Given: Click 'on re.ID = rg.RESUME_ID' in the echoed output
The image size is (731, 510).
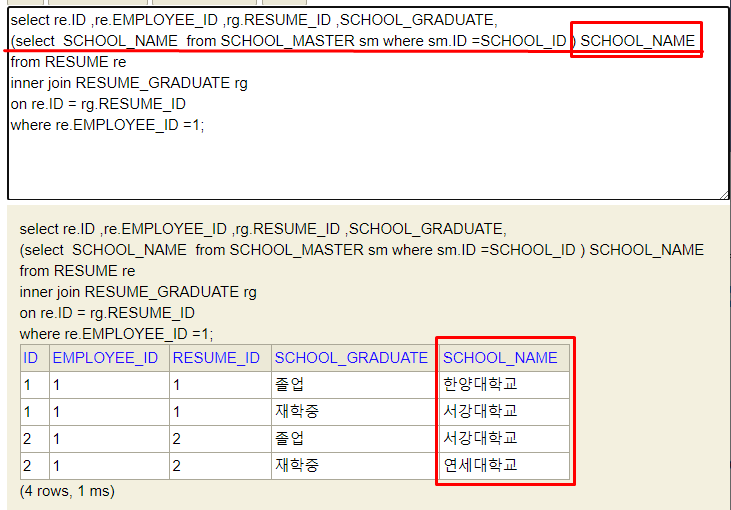Looking at the screenshot, I should (107, 313).
